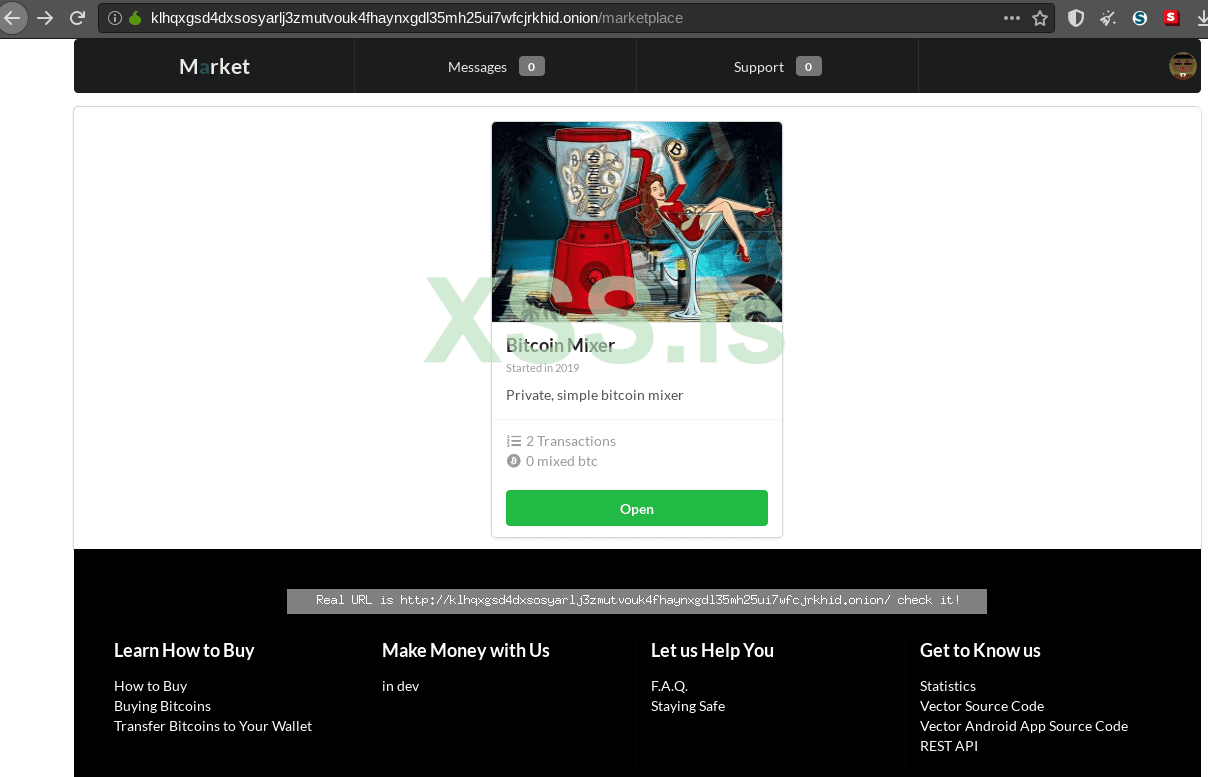Click the onion site indicator icon
This screenshot has width=1208, height=777.
(x=135, y=18)
